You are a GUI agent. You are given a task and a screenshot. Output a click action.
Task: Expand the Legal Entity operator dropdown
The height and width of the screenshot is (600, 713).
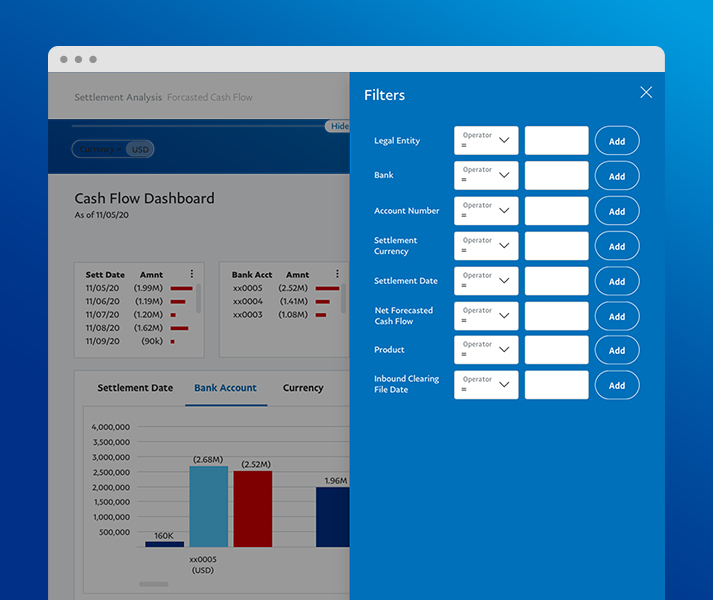(x=486, y=141)
